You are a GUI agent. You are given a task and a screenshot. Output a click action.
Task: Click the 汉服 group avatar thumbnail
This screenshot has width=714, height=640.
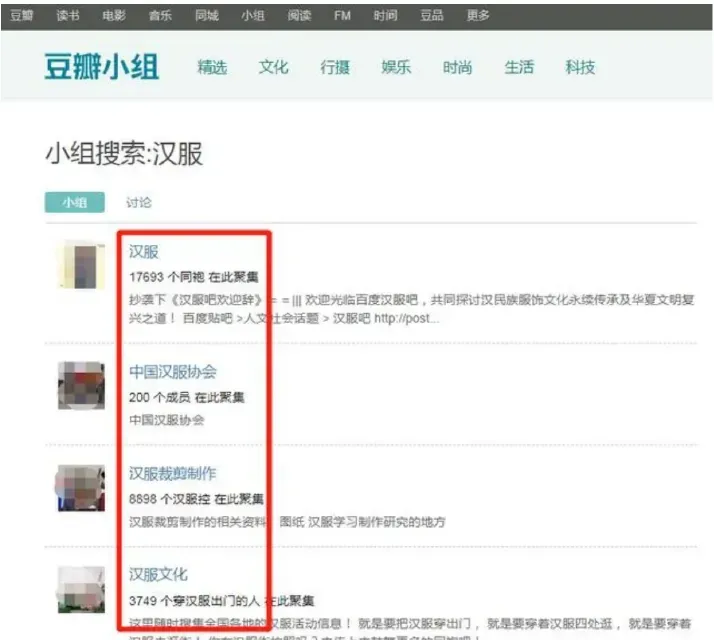pos(82,266)
